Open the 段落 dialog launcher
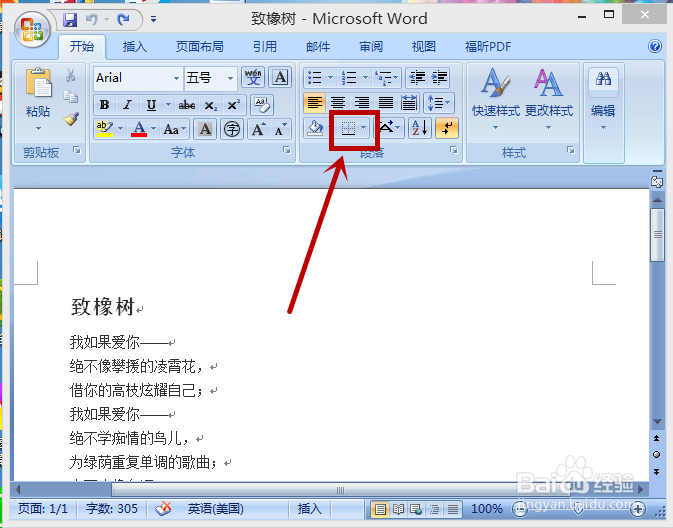This screenshot has height=528, width=673. [454, 150]
